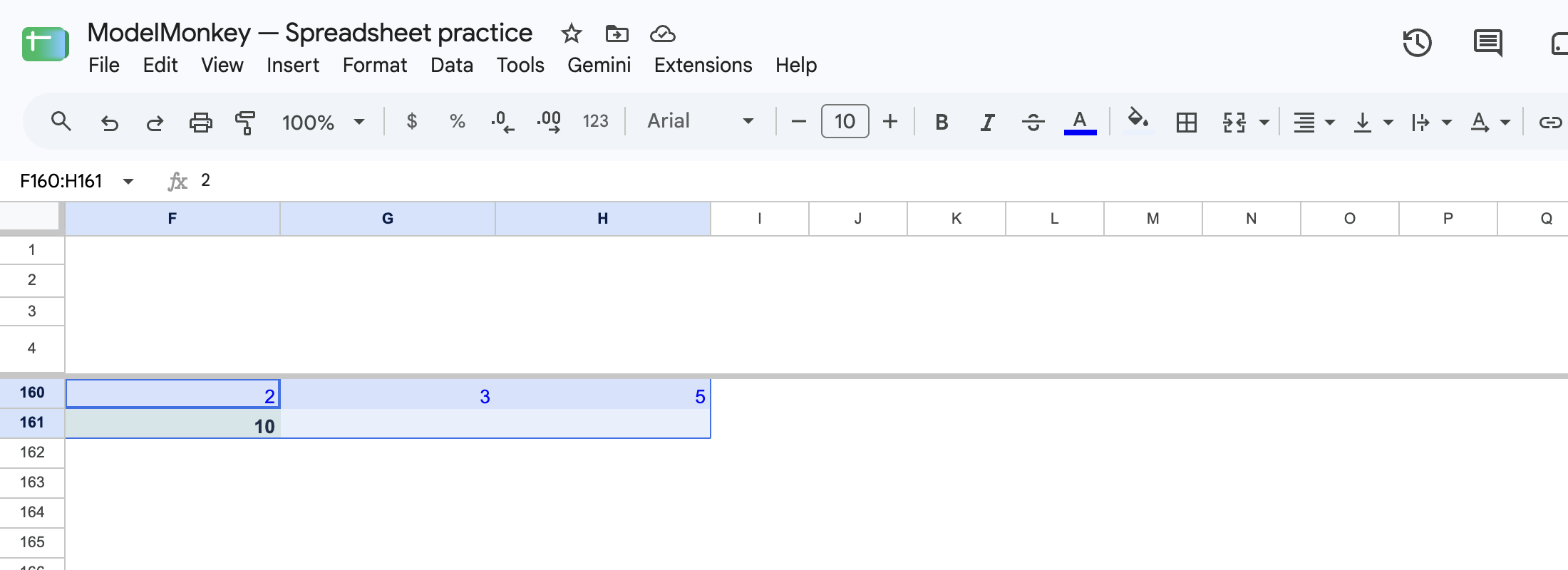Toggle bold formatting

click(942, 123)
